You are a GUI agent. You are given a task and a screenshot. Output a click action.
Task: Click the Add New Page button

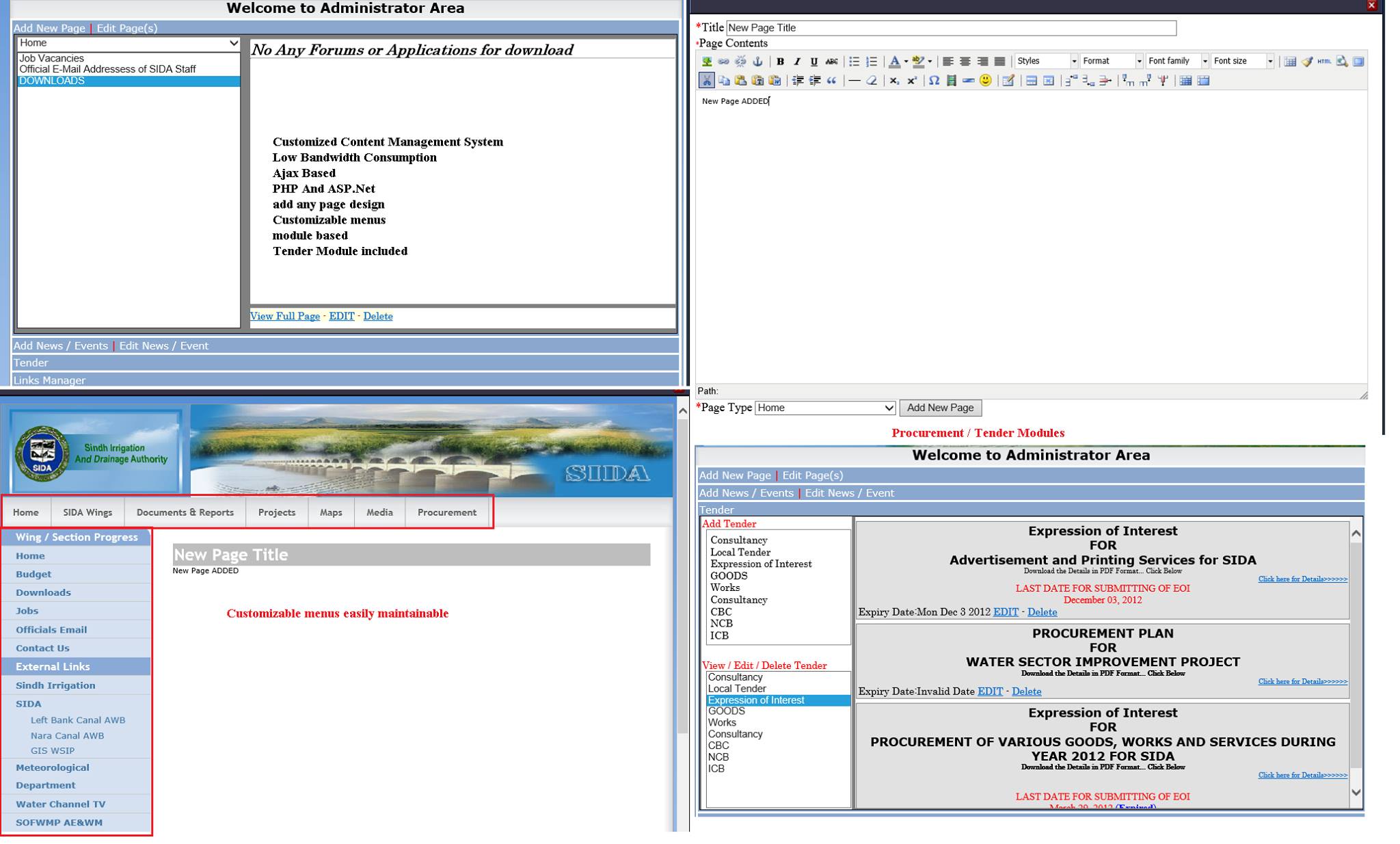(x=940, y=408)
